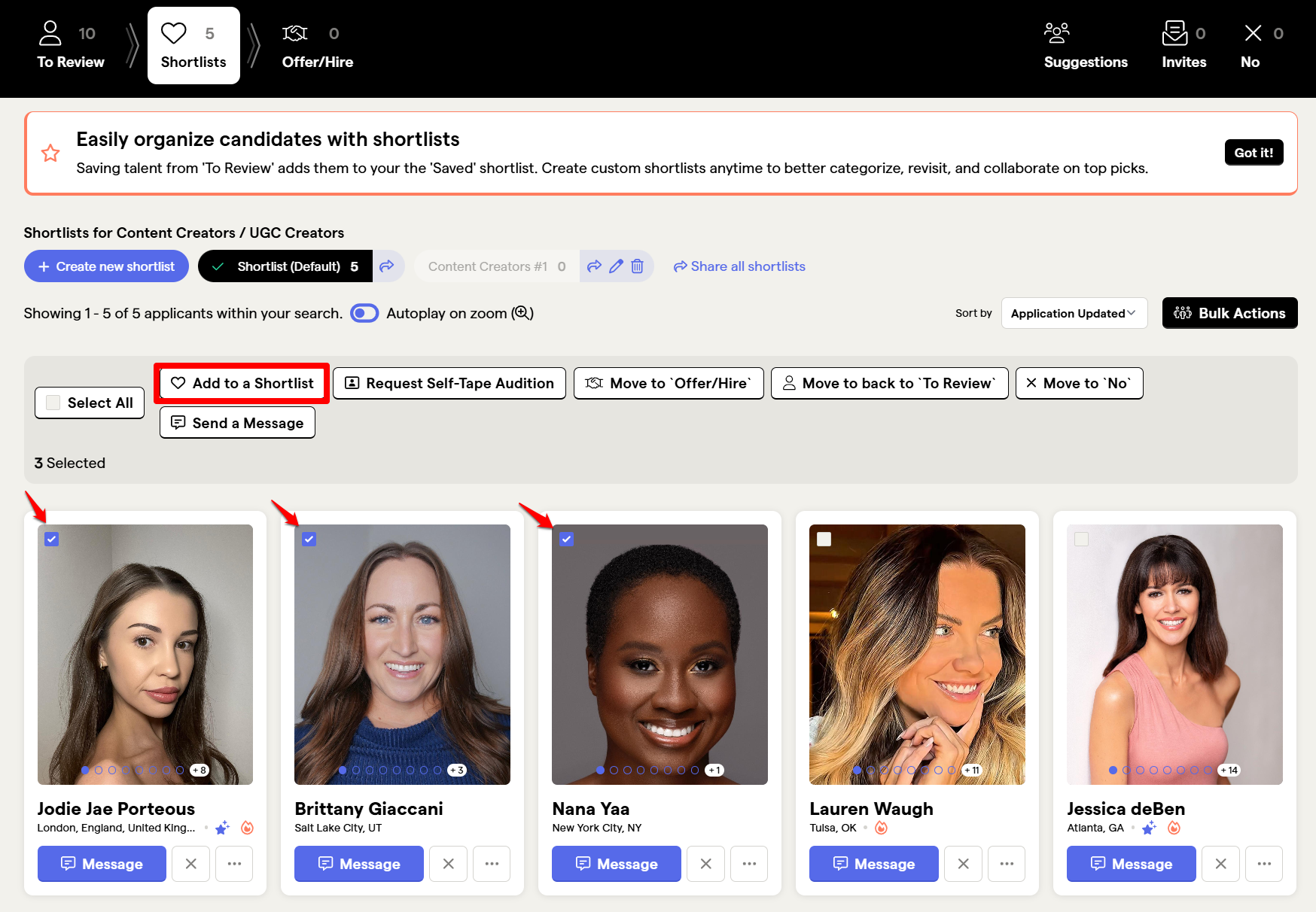Click sparkle star icon beside Jodie's location
Screen dimensions: 1316x912
click(222, 828)
